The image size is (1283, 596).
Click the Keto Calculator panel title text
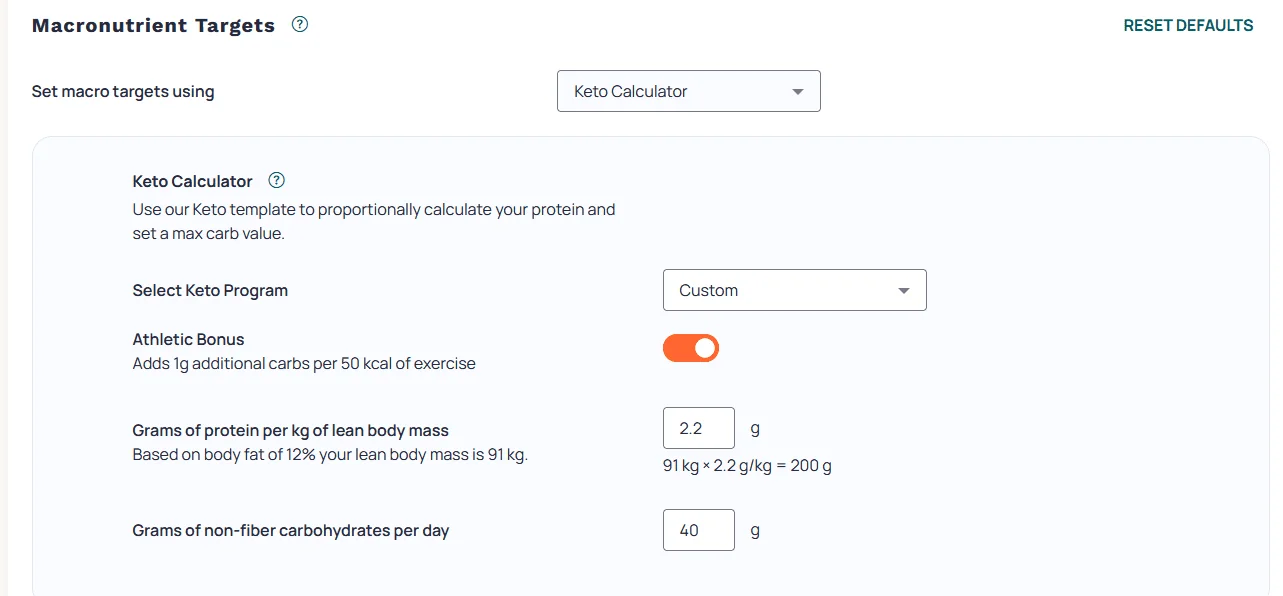point(193,181)
